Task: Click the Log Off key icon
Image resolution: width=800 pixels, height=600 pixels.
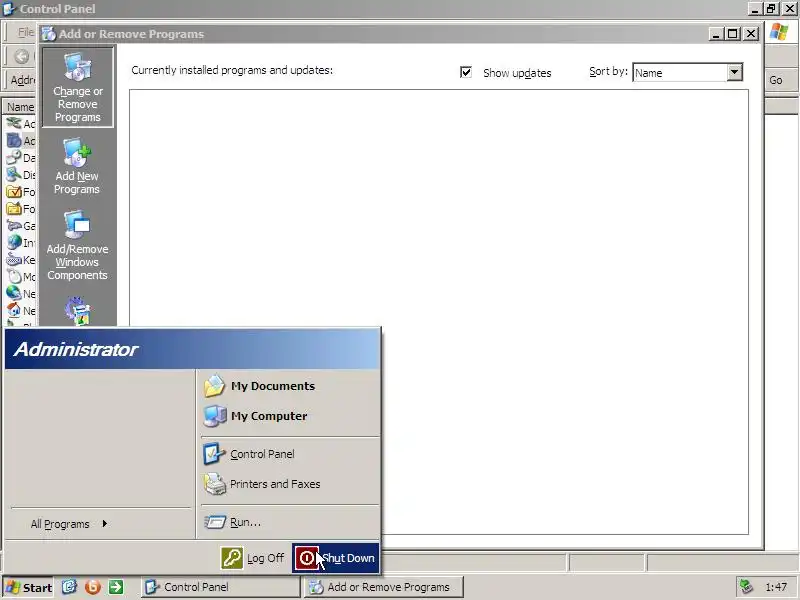Action: 232,558
